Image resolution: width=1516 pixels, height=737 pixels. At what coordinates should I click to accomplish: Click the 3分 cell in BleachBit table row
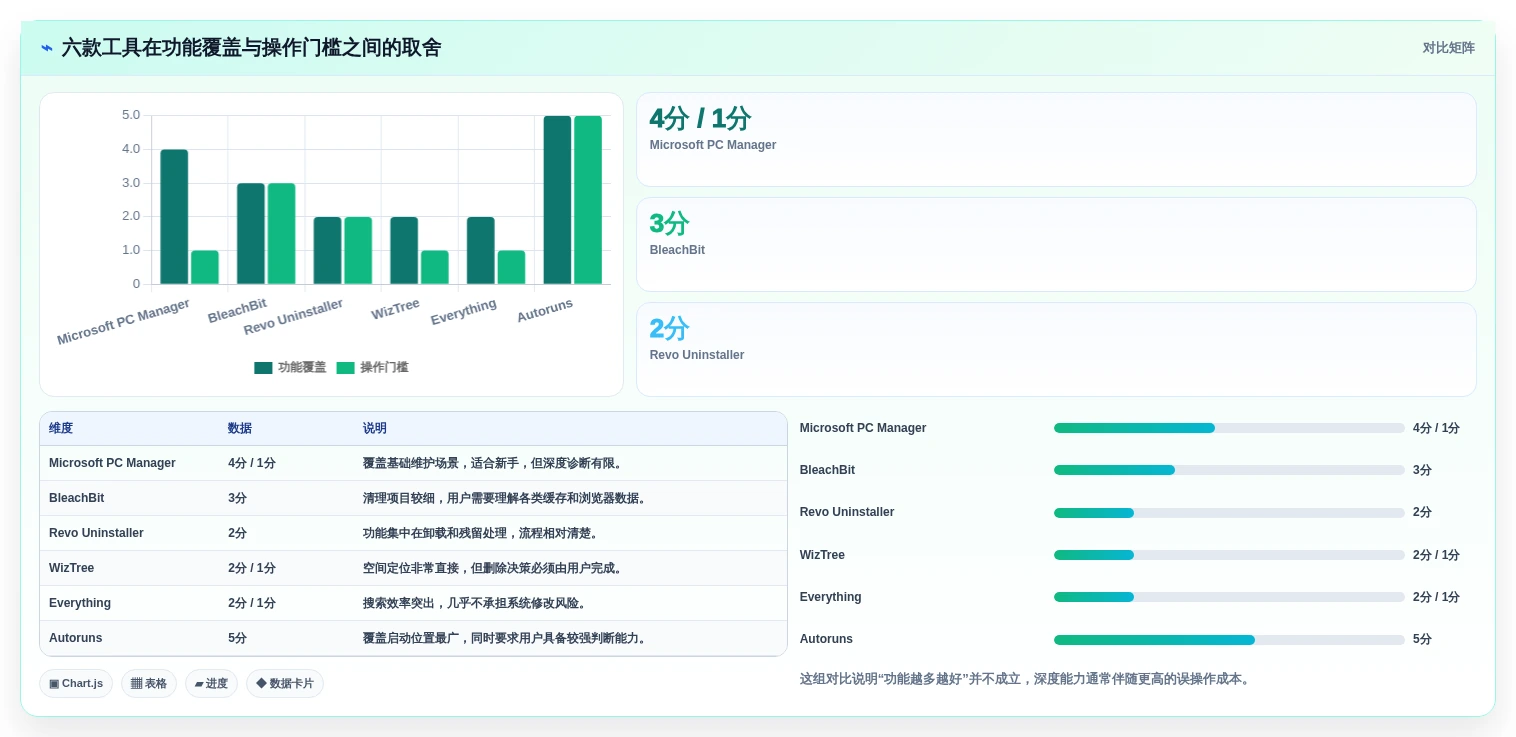(x=237, y=498)
